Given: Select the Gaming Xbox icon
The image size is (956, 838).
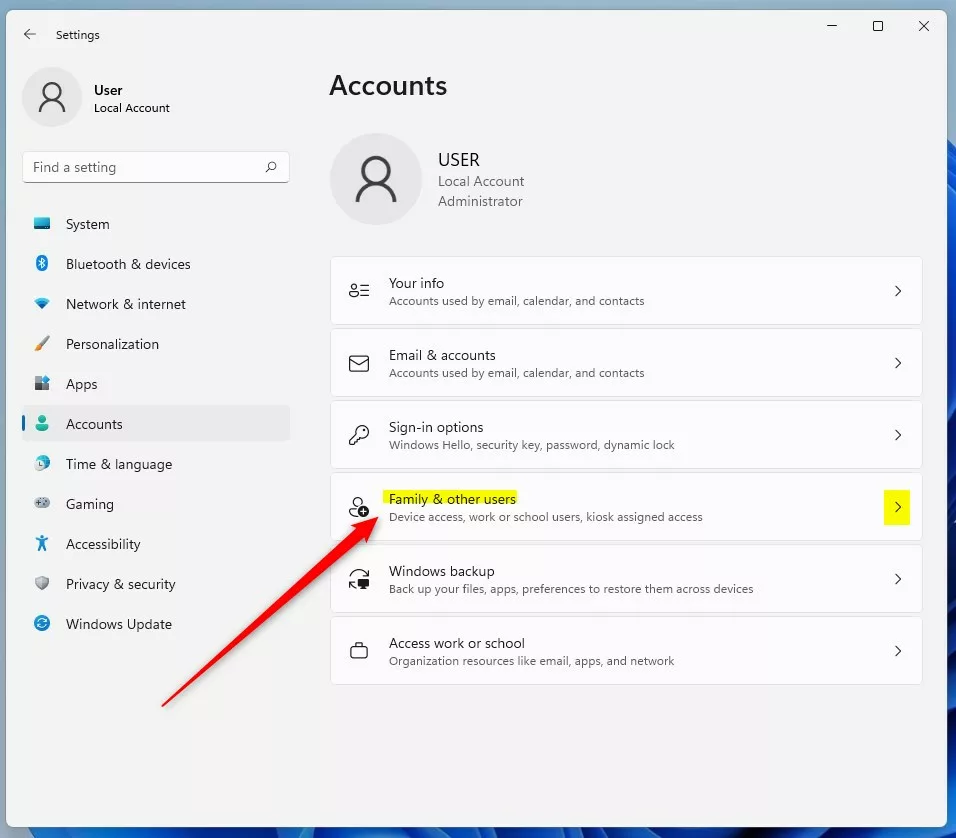Looking at the screenshot, I should click(41, 504).
